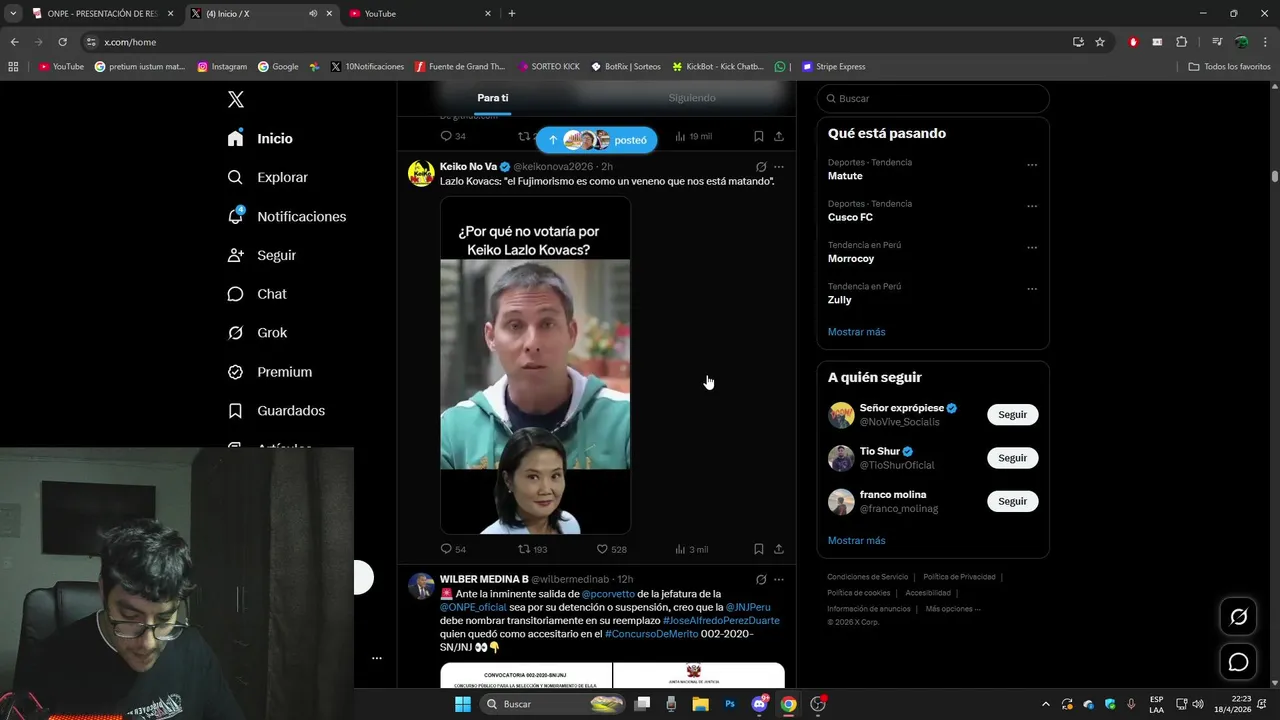Open @pcorvetto mention link

coord(608,594)
